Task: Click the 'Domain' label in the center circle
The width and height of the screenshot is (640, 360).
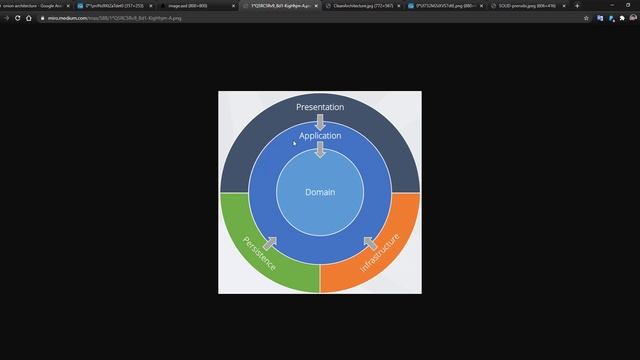Action: pyautogui.click(x=320, y=192)
